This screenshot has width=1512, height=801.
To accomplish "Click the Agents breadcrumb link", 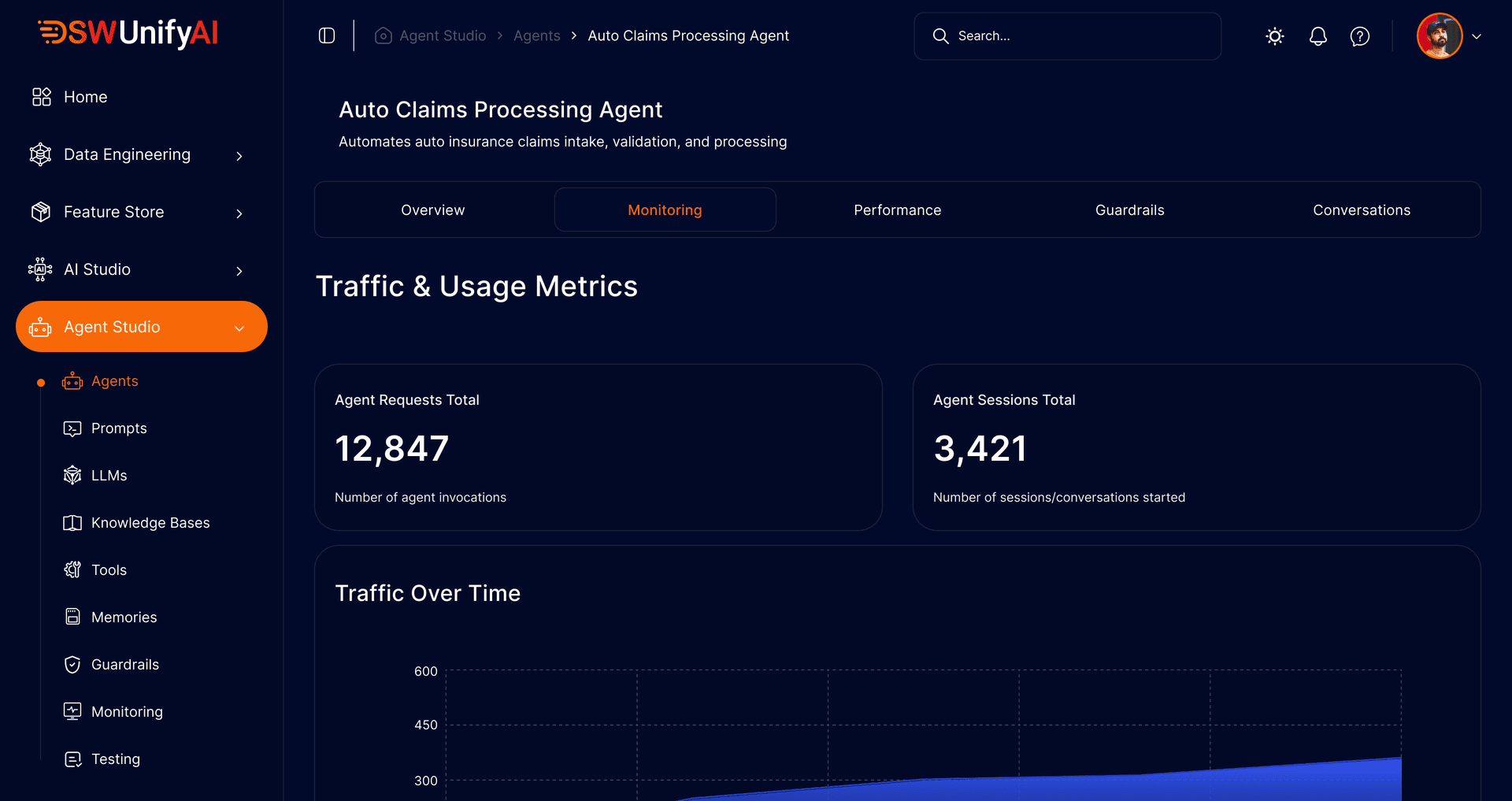I will (536, 36).
